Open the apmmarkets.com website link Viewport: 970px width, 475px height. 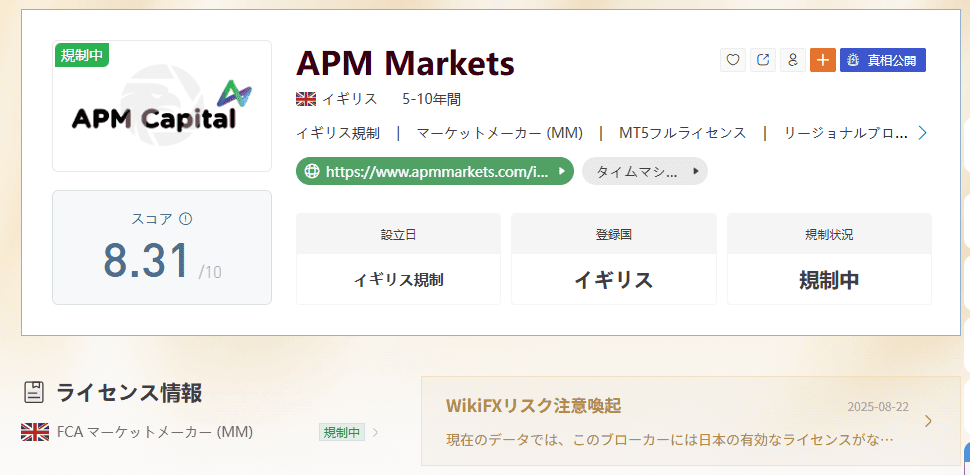(435, 171)
